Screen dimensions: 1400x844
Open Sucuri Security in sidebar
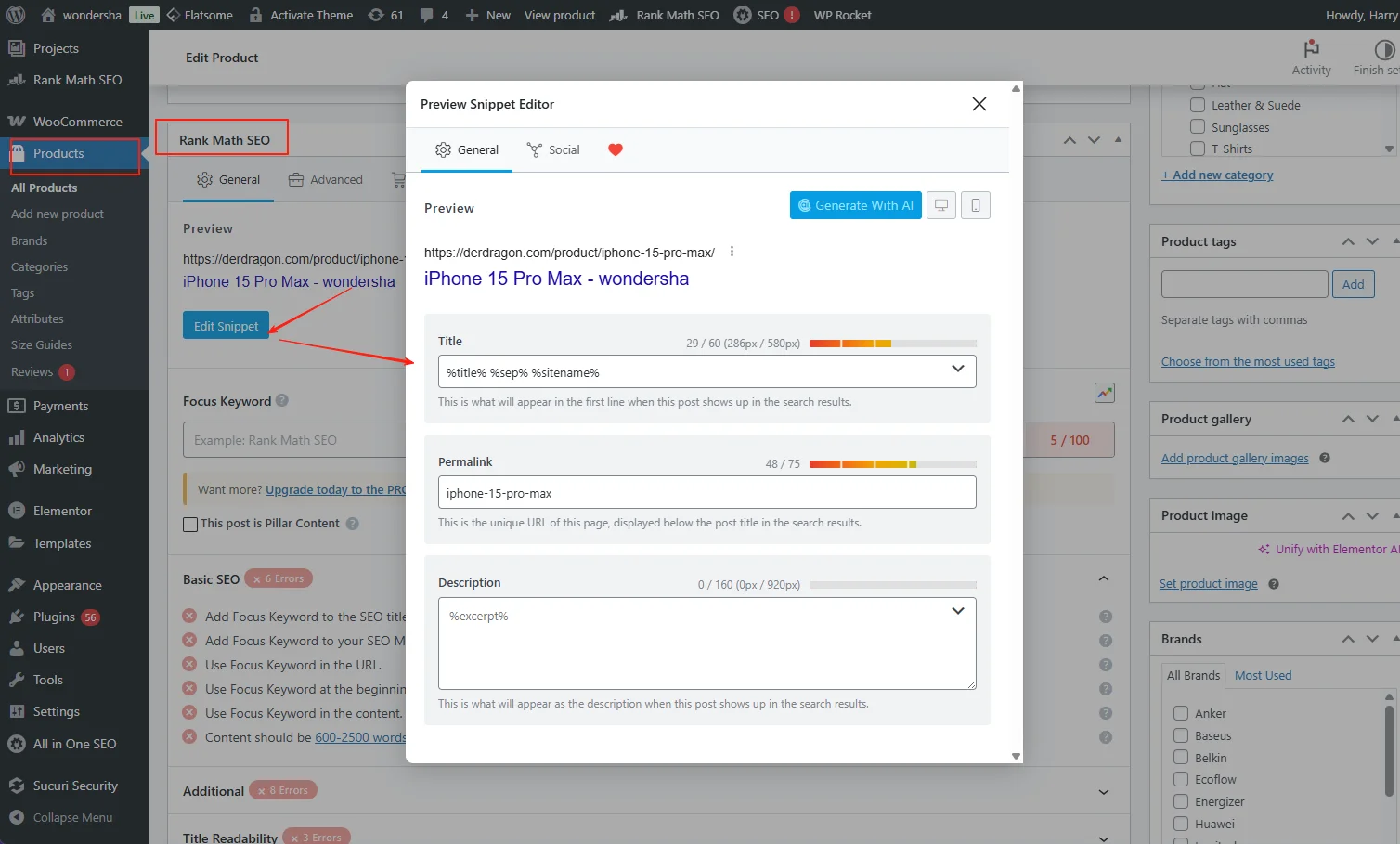pyautogui.click(x=74, y=786)
